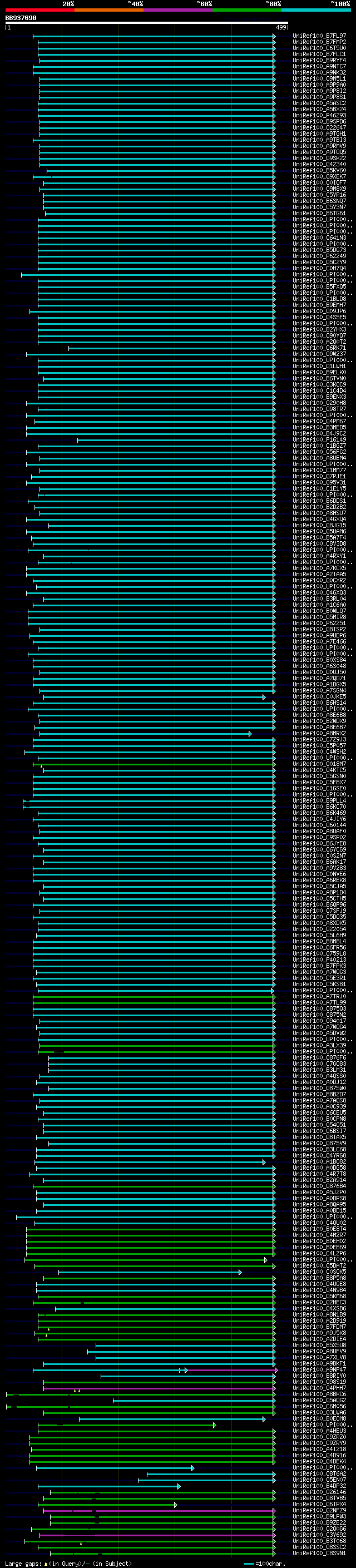The image size is (356, 1568).
Task: Select the UniRef100_Q5AQG2 label
Action: (319, 1401)
